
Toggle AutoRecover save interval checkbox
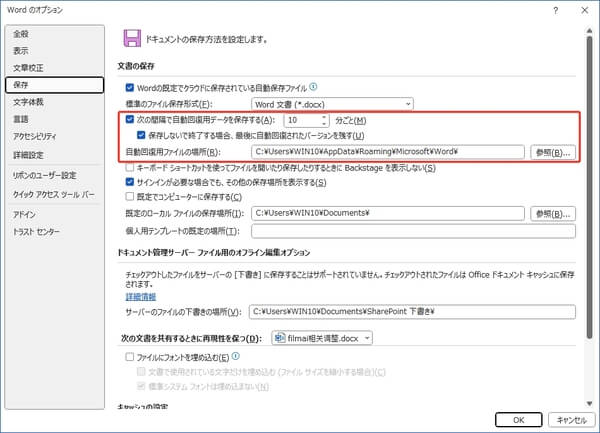pyautogui.click(x=130, y=119)
